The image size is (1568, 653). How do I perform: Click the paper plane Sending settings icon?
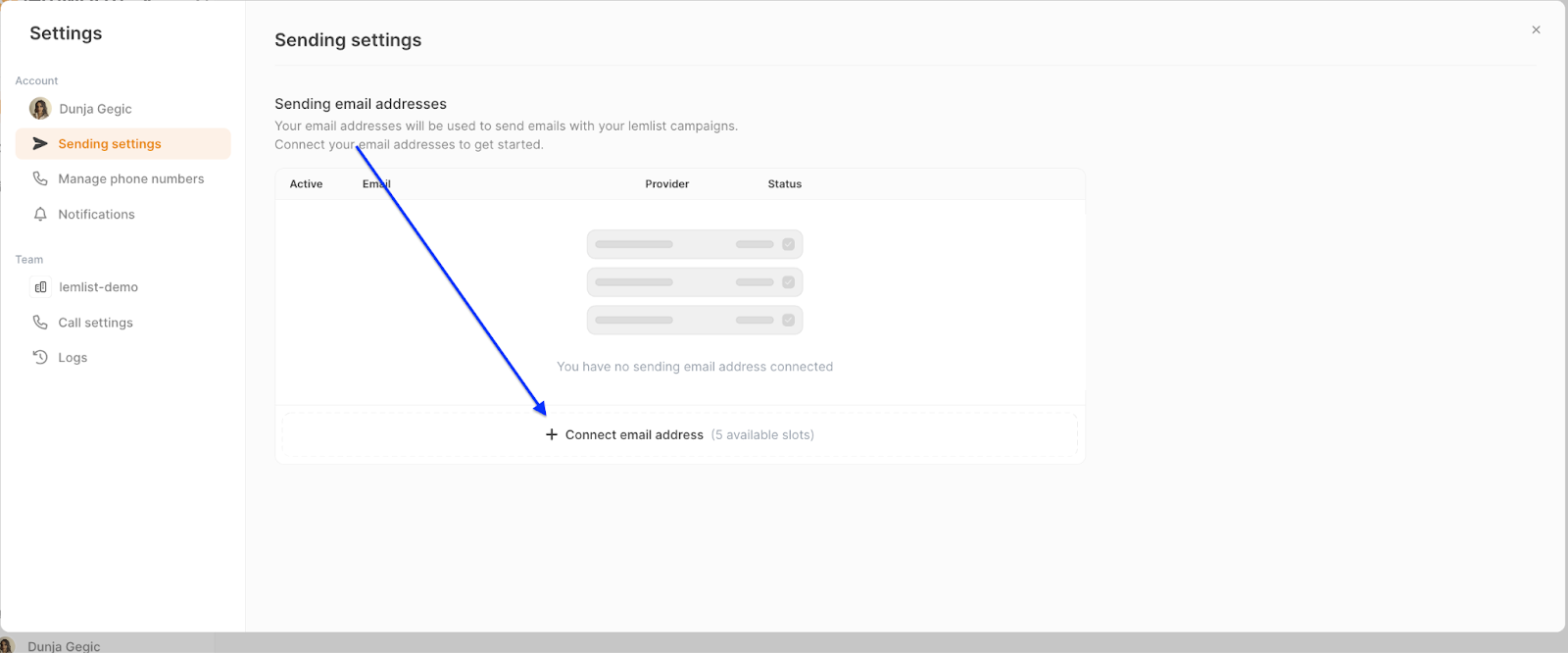pos(40,144)
